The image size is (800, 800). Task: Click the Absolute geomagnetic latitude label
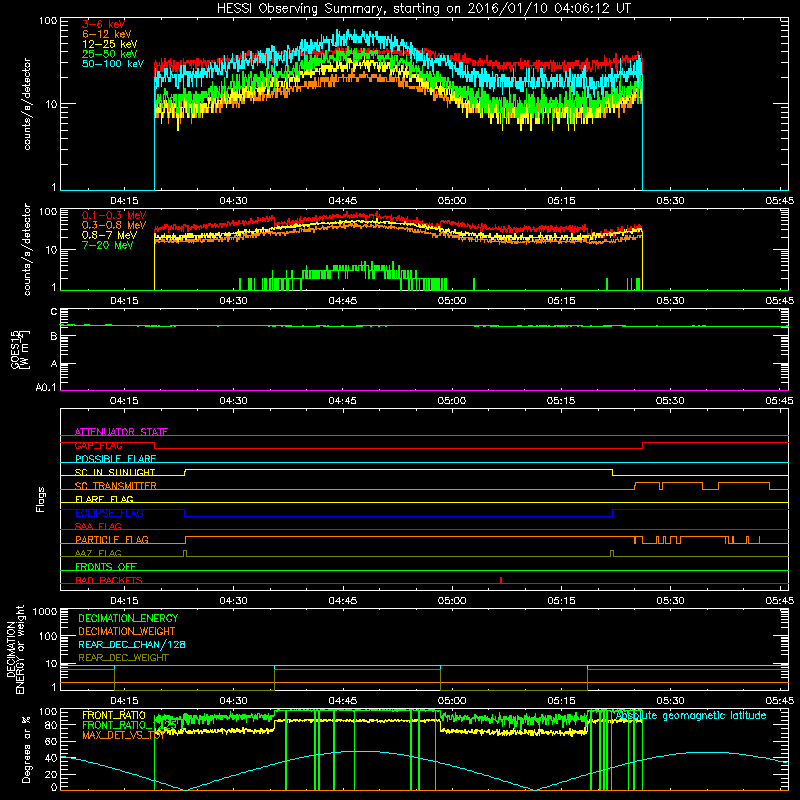(x=691, y=716)
